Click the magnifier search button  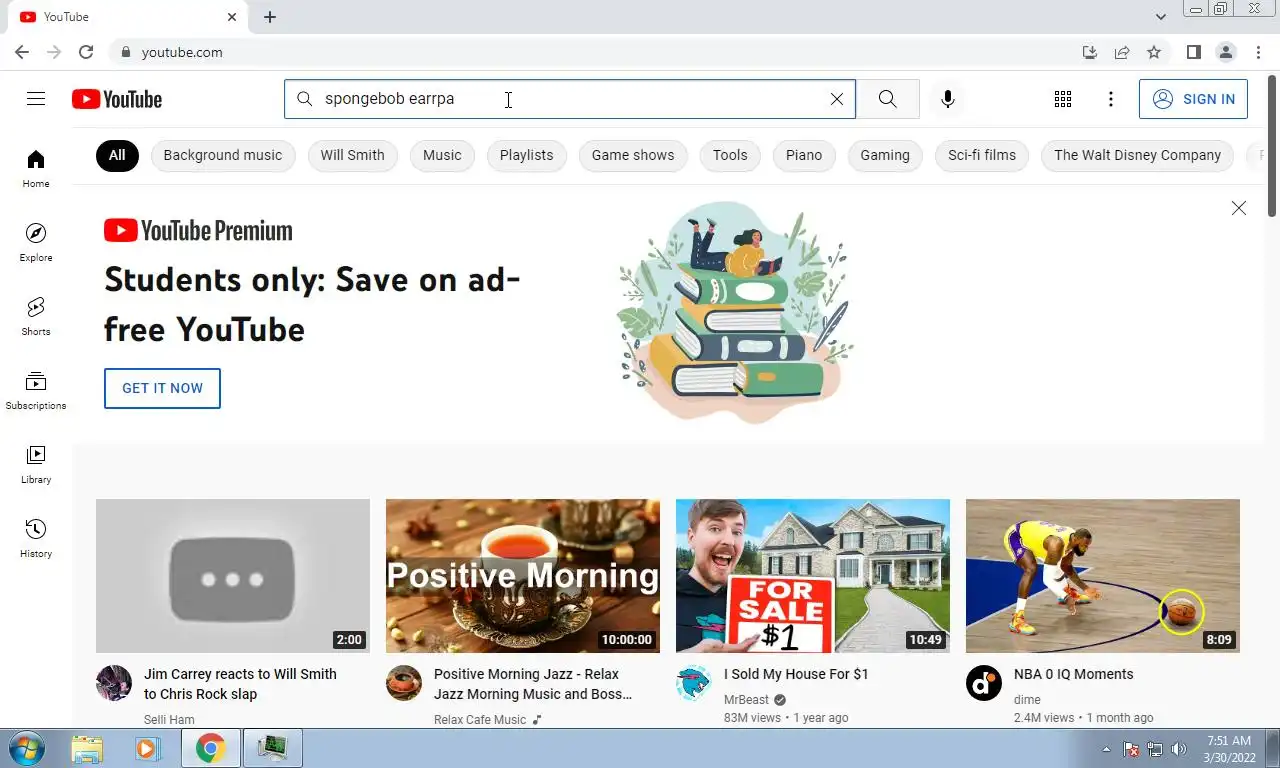tap(888, 99)
